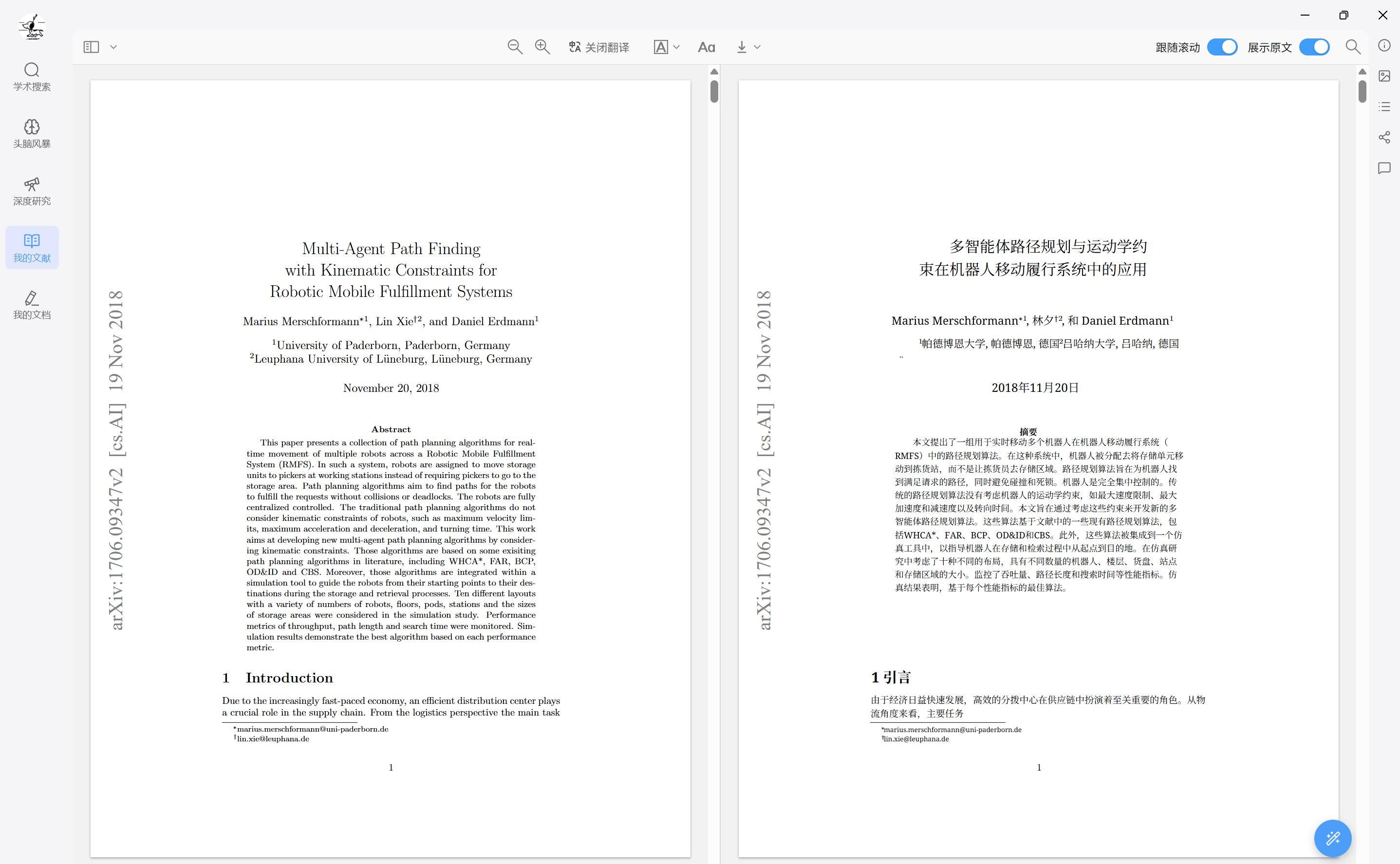Open the comments icon in right sidebar
Image resolution: width=1400 pixels, height=864 pixels.
pyautogui.click(x=1384, y=168)
